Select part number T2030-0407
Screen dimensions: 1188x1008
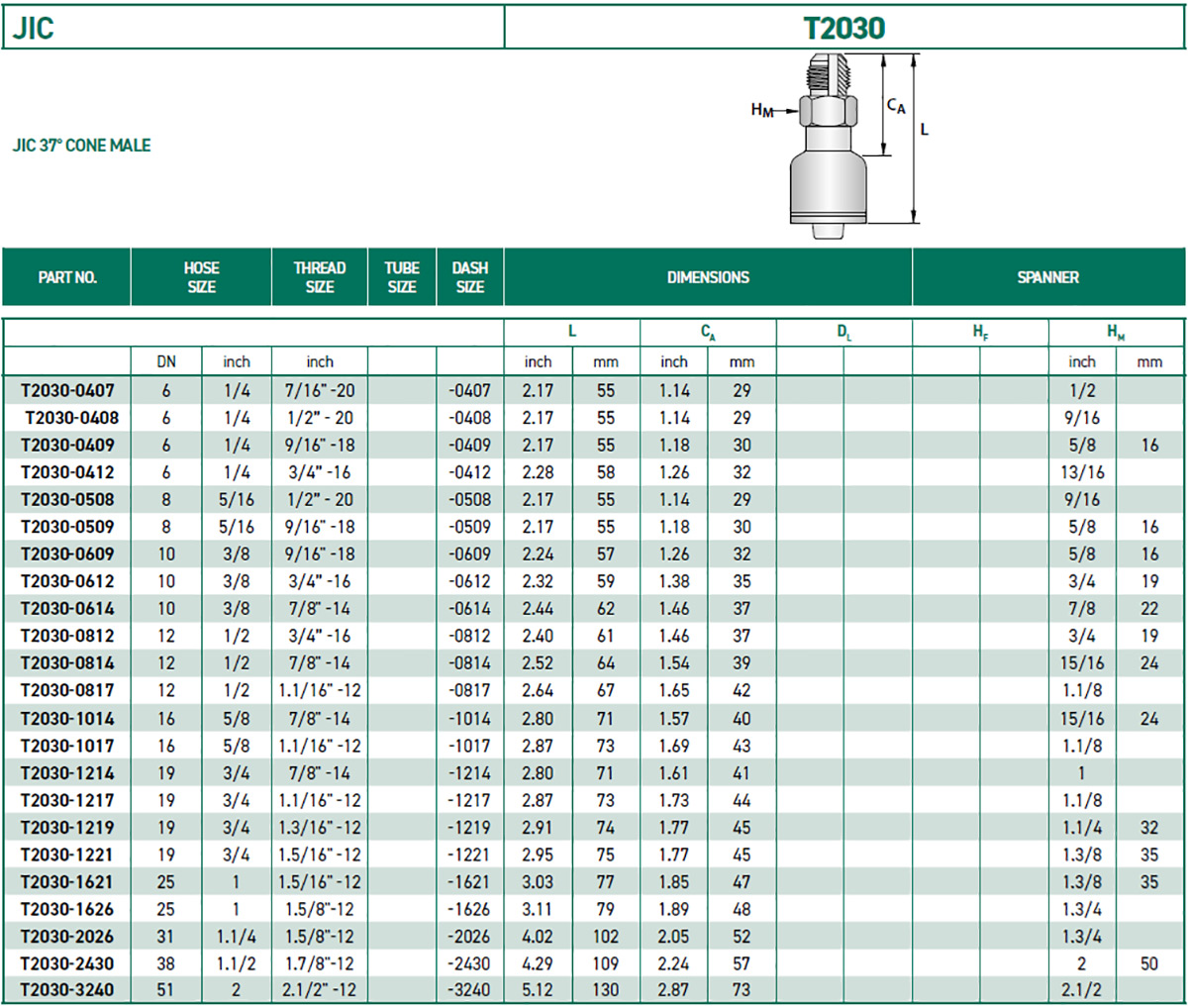point(67,391)
